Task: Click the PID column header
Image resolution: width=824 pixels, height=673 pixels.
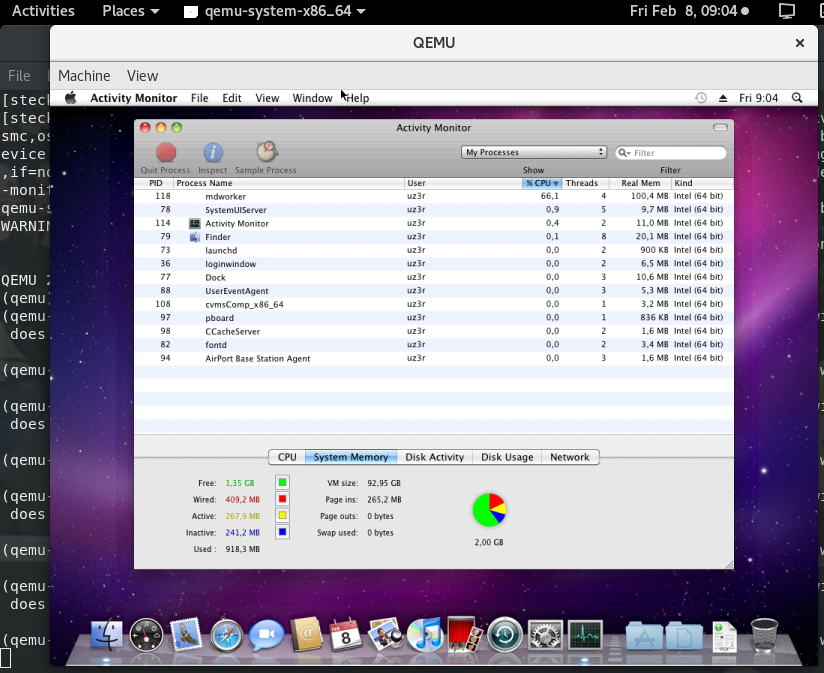Action: point(154,183)
